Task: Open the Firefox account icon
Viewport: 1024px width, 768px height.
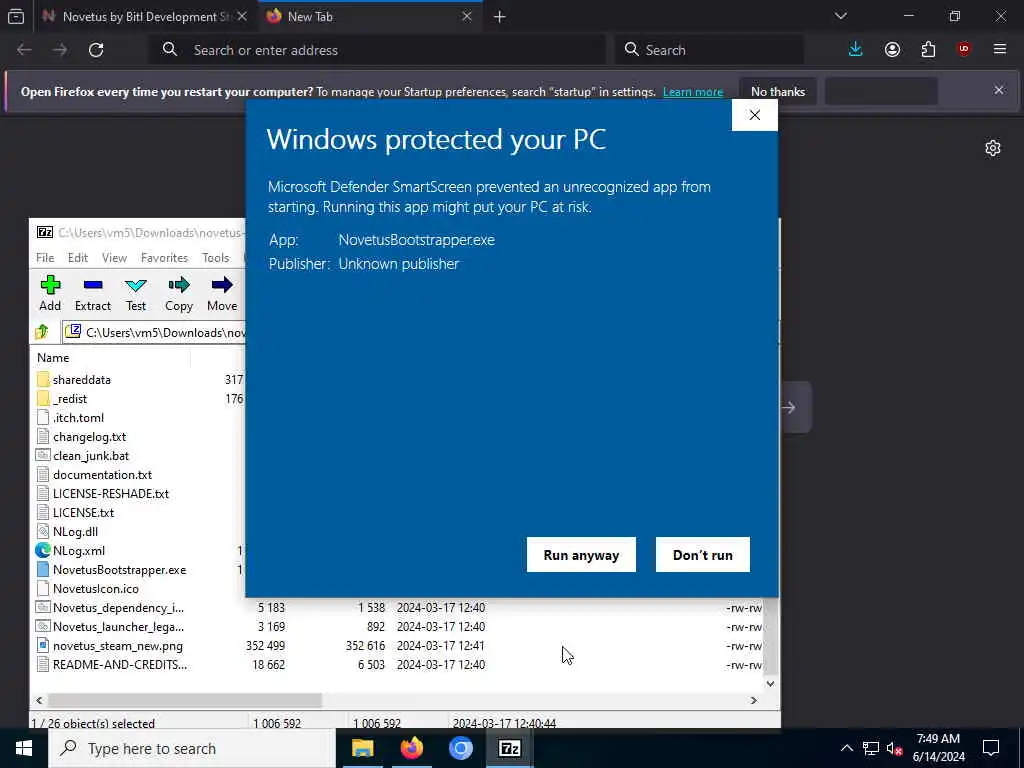Action: tap(892, 50)
